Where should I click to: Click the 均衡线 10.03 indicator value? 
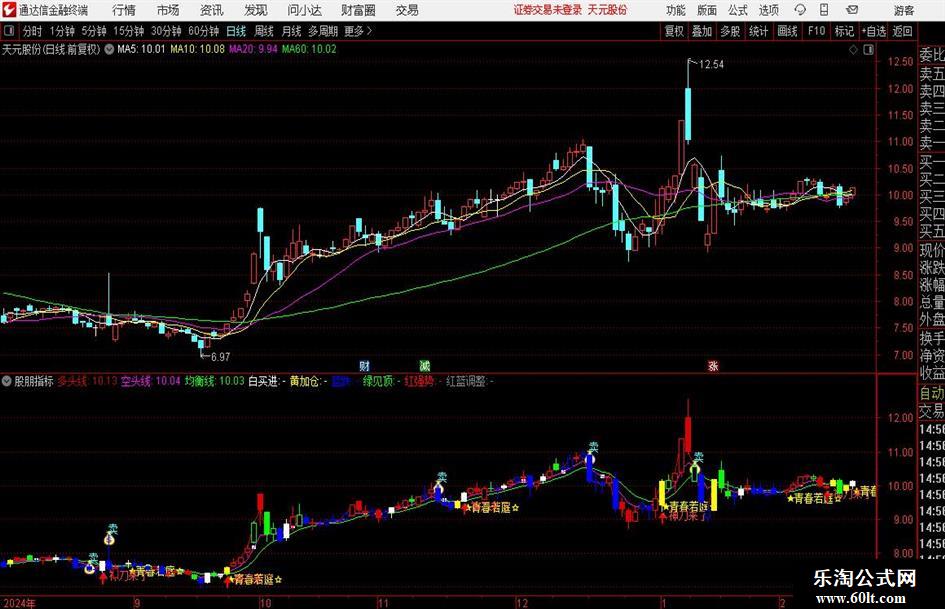(215, 381)
